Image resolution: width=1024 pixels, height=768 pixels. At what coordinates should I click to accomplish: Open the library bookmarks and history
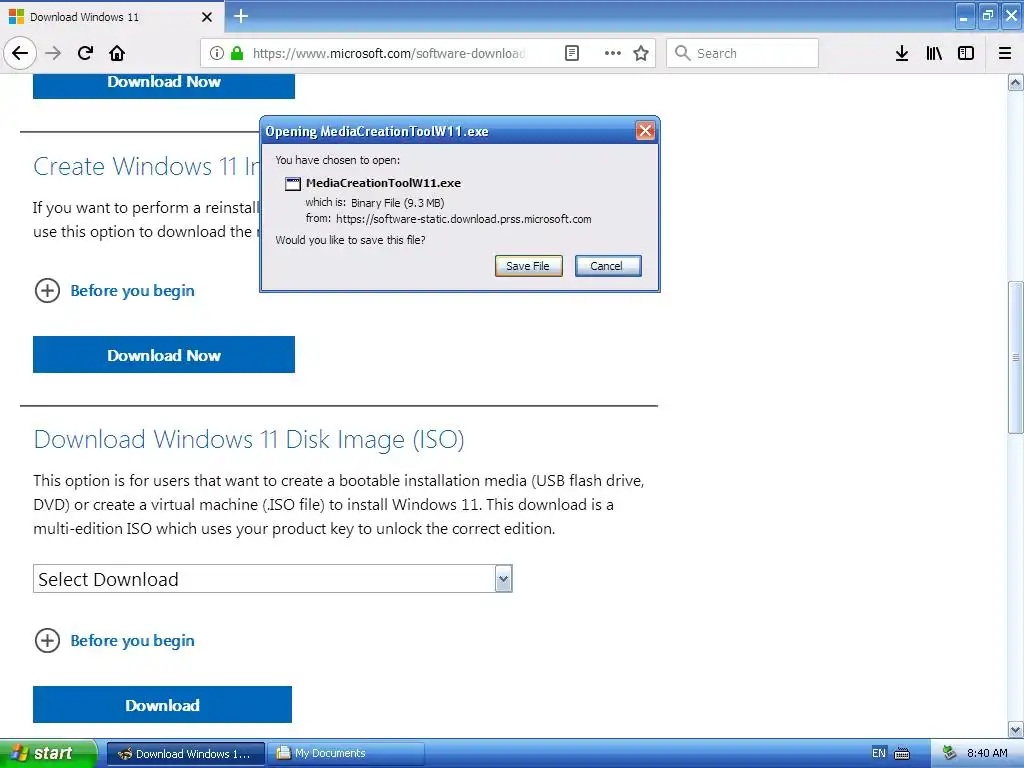click(934, 53)
